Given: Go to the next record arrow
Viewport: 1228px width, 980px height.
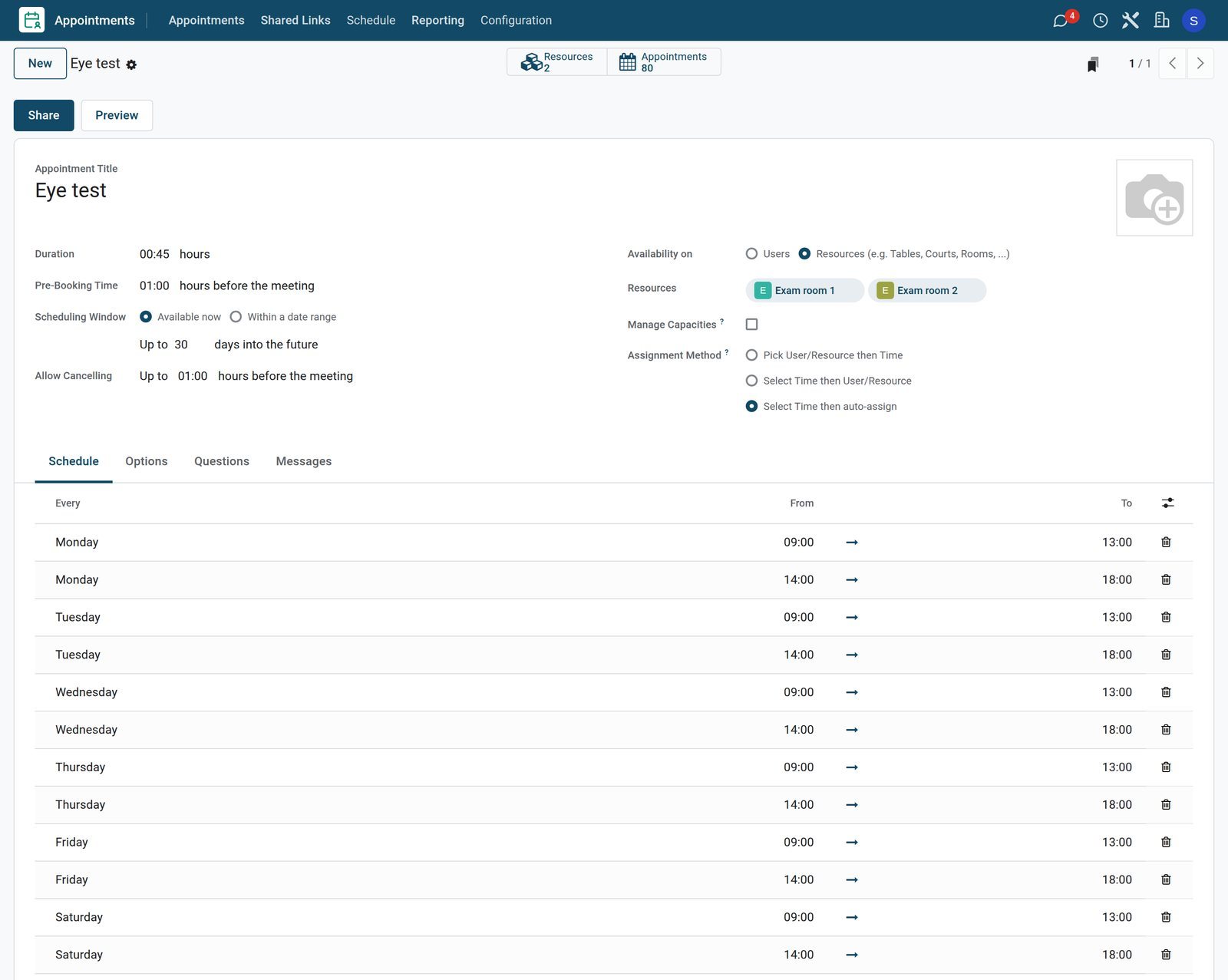Looking at the screenshot, I should (1200, 64).
